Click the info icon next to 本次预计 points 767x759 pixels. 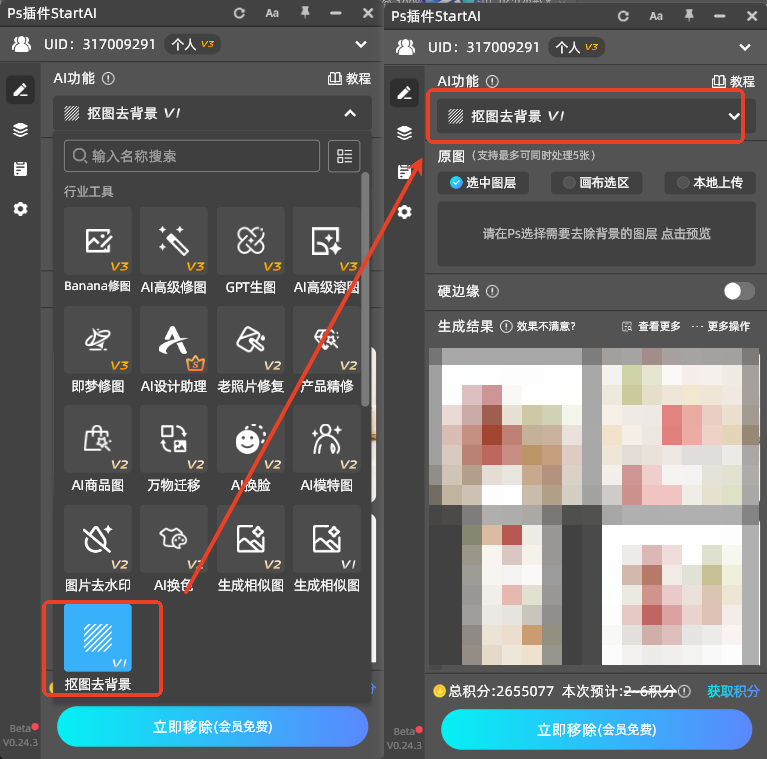click(x=685, y=691)
